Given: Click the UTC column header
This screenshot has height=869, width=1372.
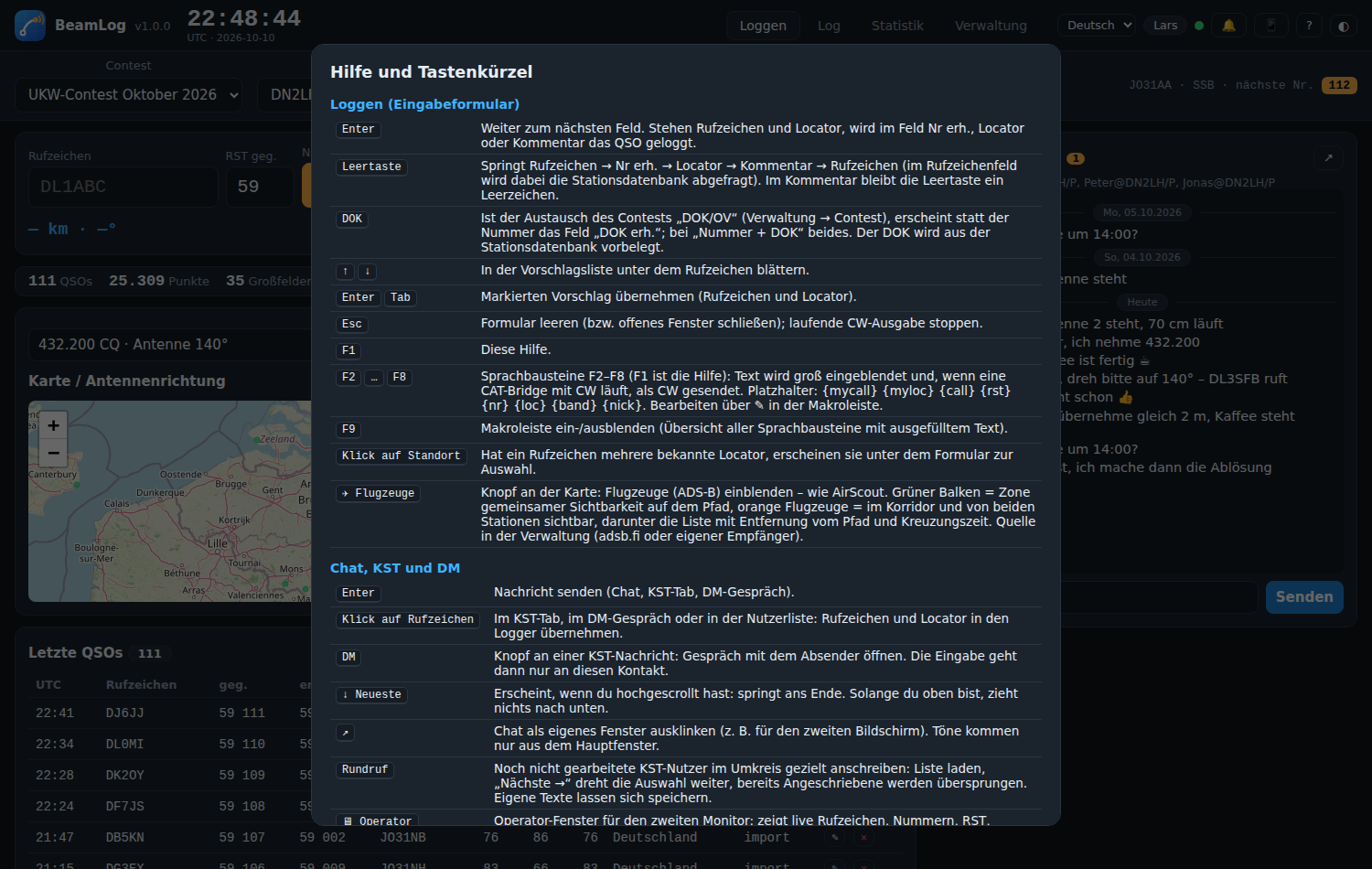Looking at the screenshot, I should pyautogui.click(x=48, y=685).
